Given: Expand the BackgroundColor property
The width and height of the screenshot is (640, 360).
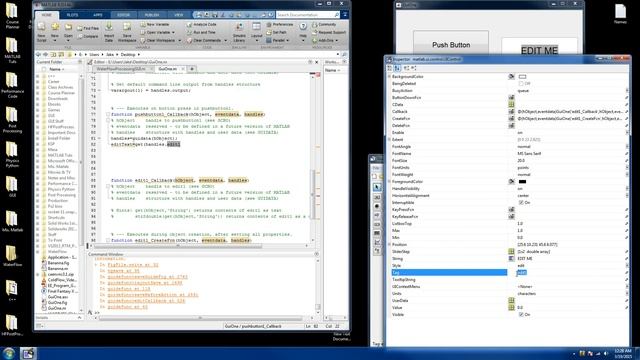Looking at the screenshot, I should (389, 76).
